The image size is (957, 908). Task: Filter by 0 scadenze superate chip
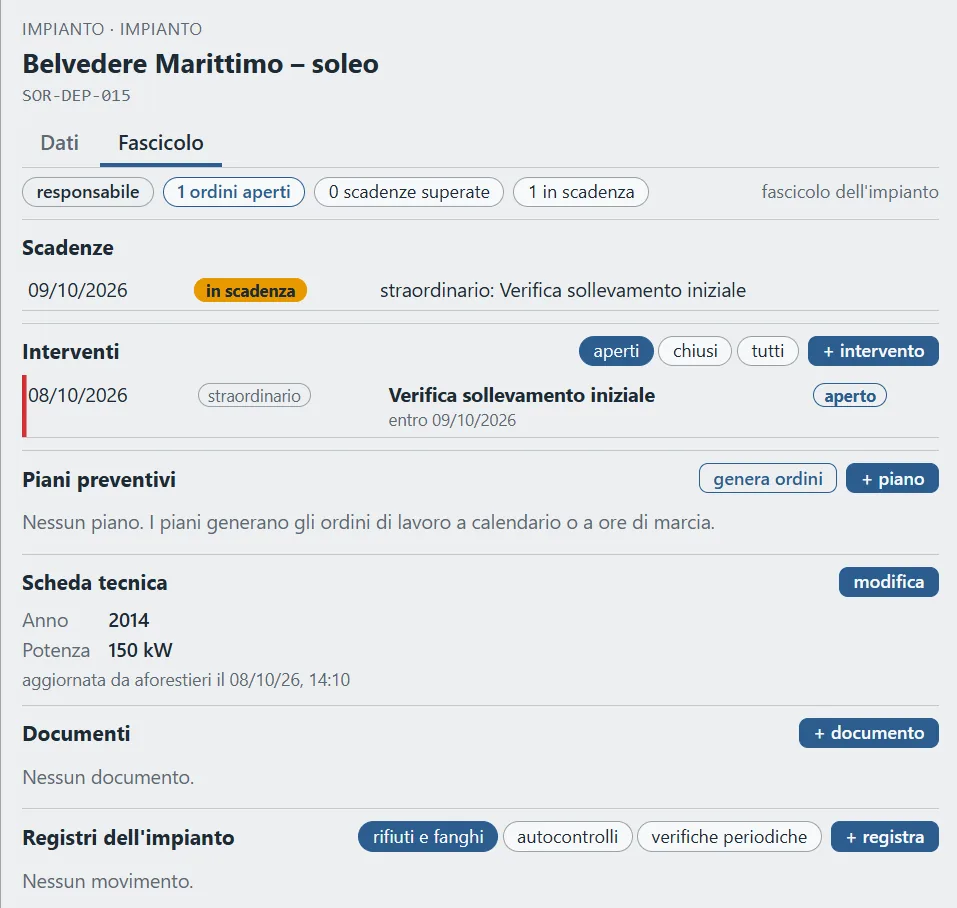click(409, 192)
